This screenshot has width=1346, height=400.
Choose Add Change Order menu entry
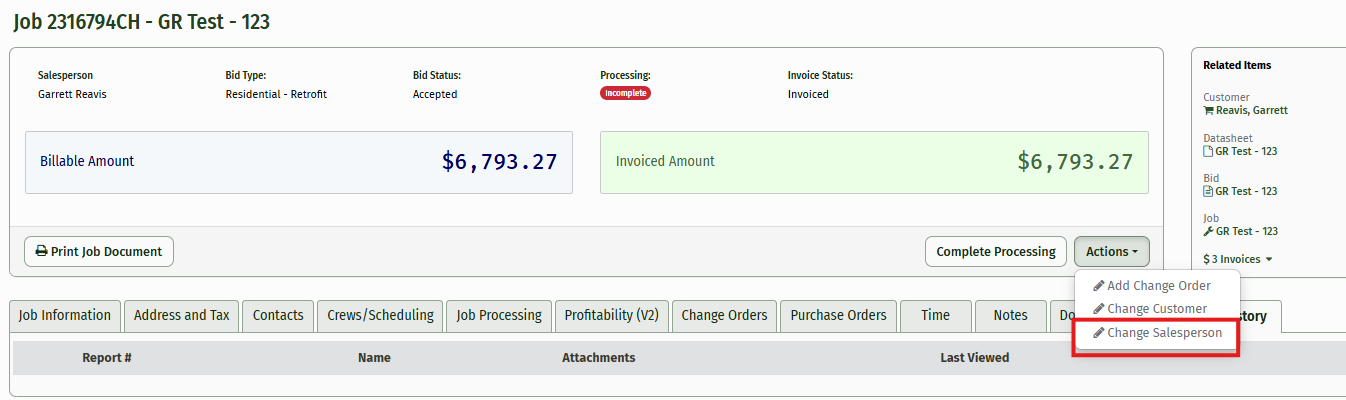[1158, 286]
